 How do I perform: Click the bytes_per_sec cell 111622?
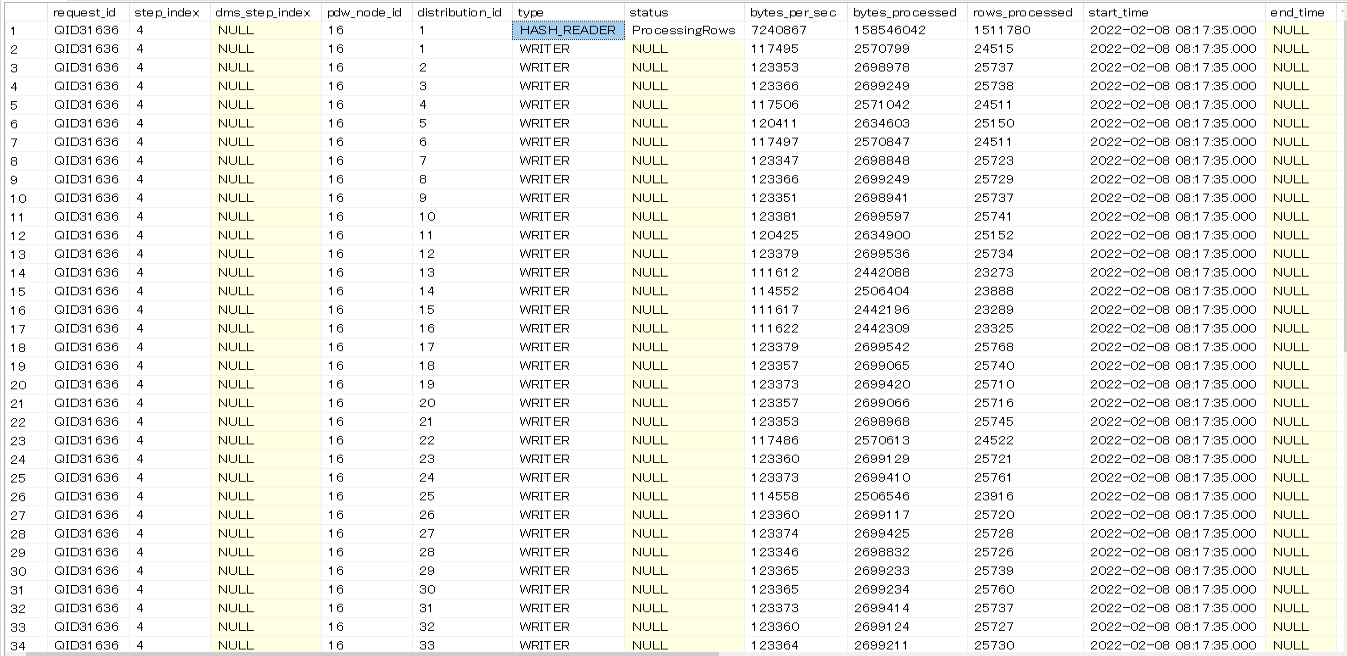[795, 328]
